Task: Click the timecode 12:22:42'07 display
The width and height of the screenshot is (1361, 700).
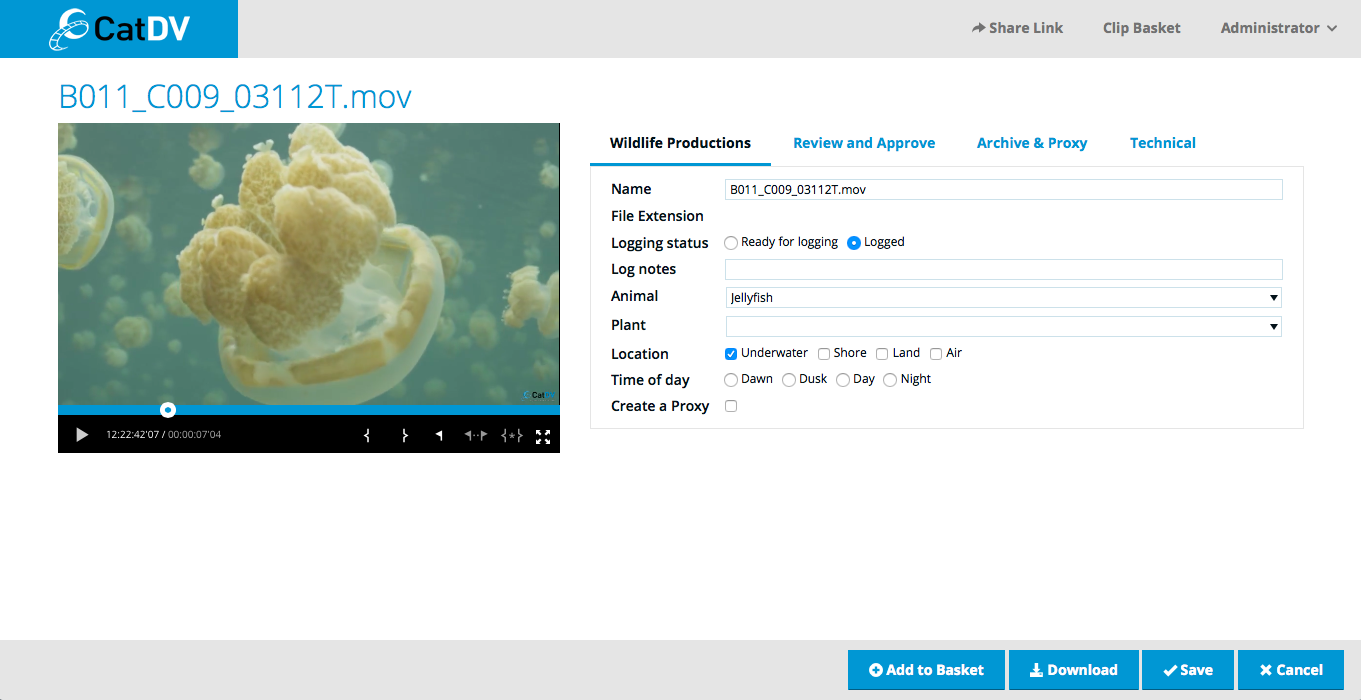Action: pos(133,435)
